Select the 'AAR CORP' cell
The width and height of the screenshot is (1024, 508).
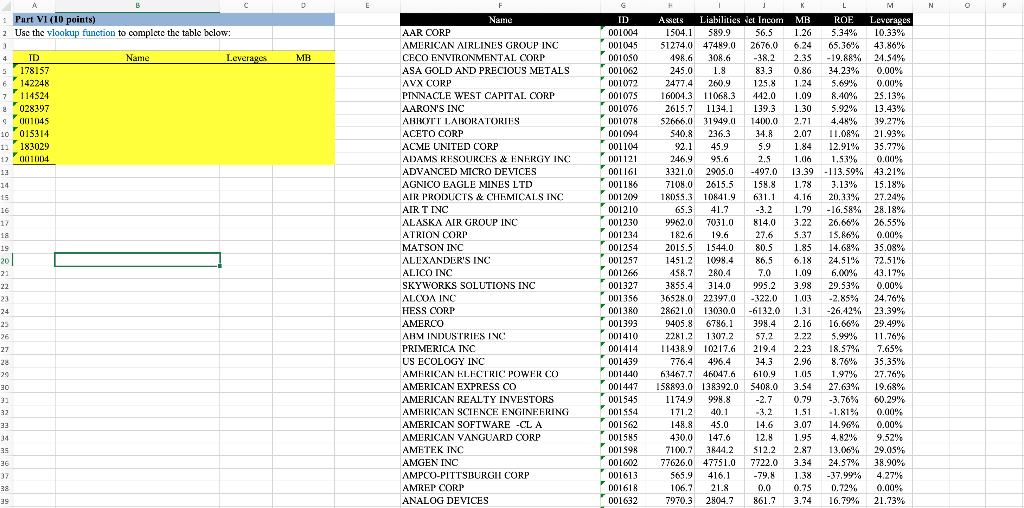pyautogui.click(x=500, y=32)
